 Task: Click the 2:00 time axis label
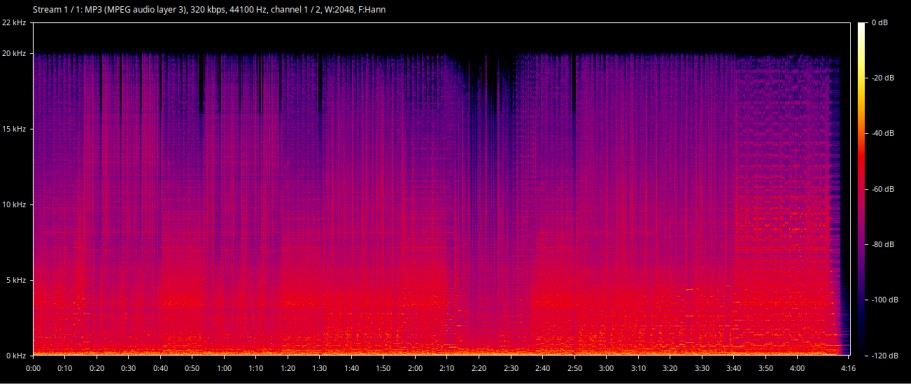[415, 368]
